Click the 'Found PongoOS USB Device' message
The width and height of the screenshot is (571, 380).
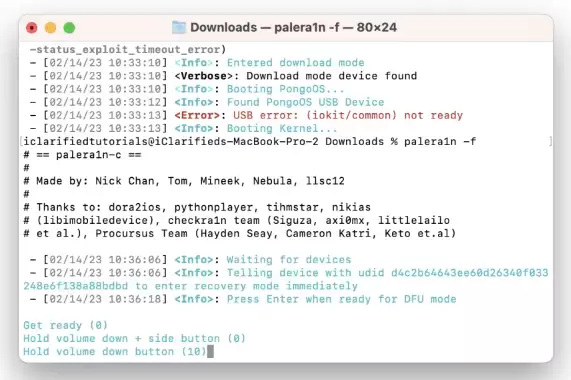click(305, 102)
